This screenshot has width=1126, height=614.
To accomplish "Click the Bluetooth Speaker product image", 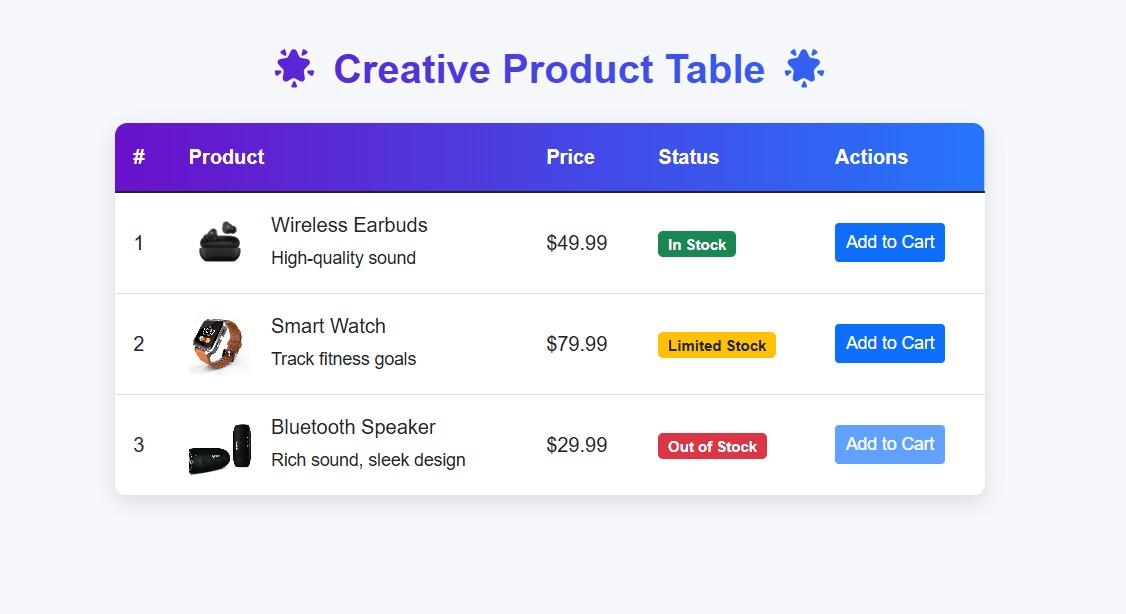I will (x=220, y=445).
